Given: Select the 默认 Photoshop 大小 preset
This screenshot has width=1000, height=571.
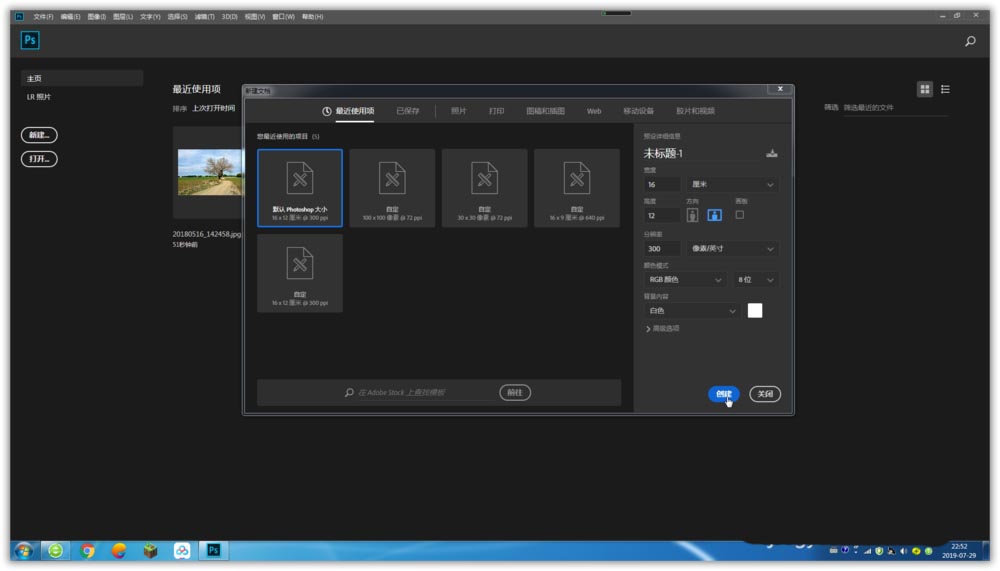Looking at the screenshot, I should 300,188.
